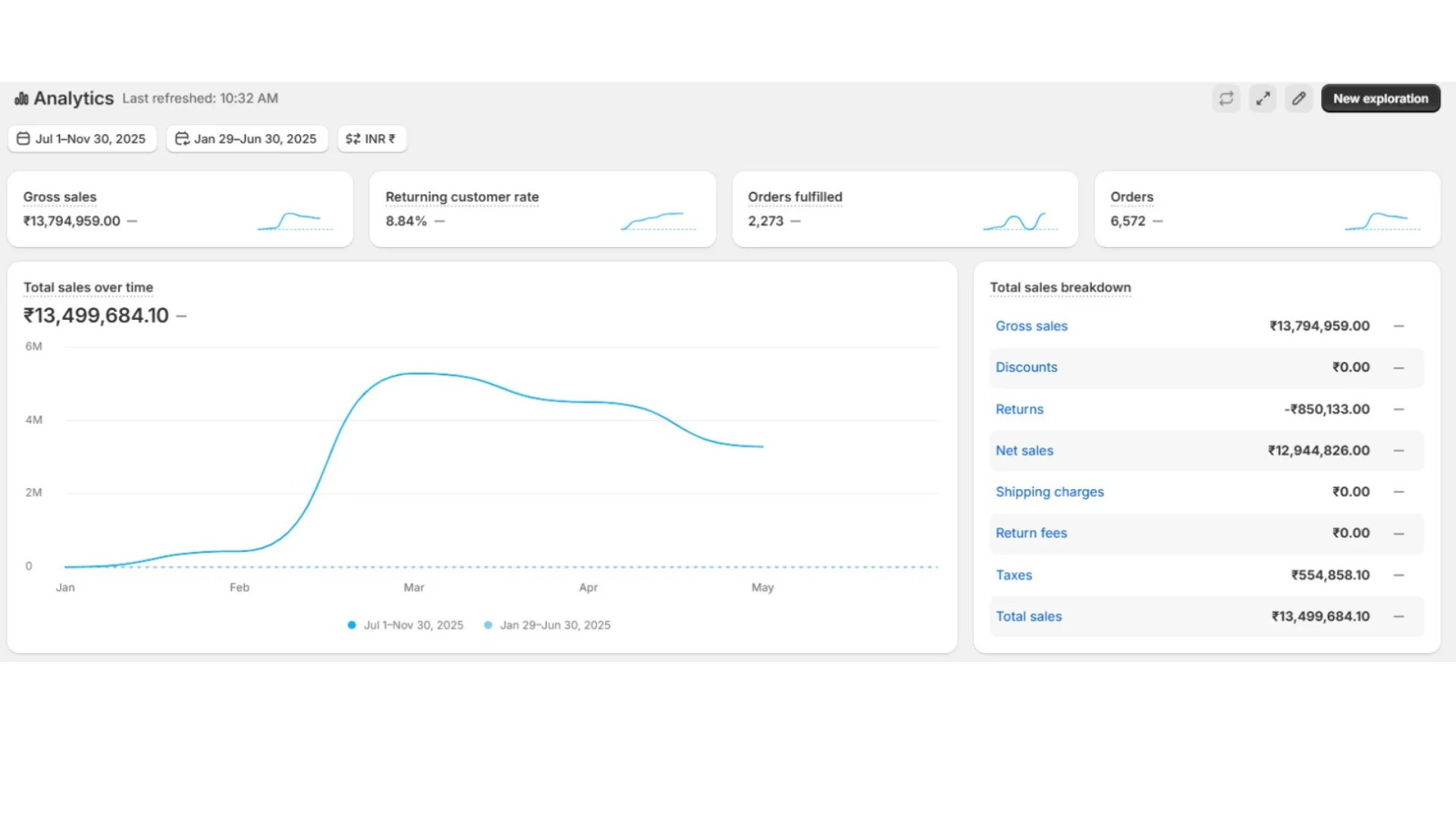Screen dimensions: 1456x819
Task: Open the Jul 1–Nov 30, 2025 date picker
Action: (82, 139)
